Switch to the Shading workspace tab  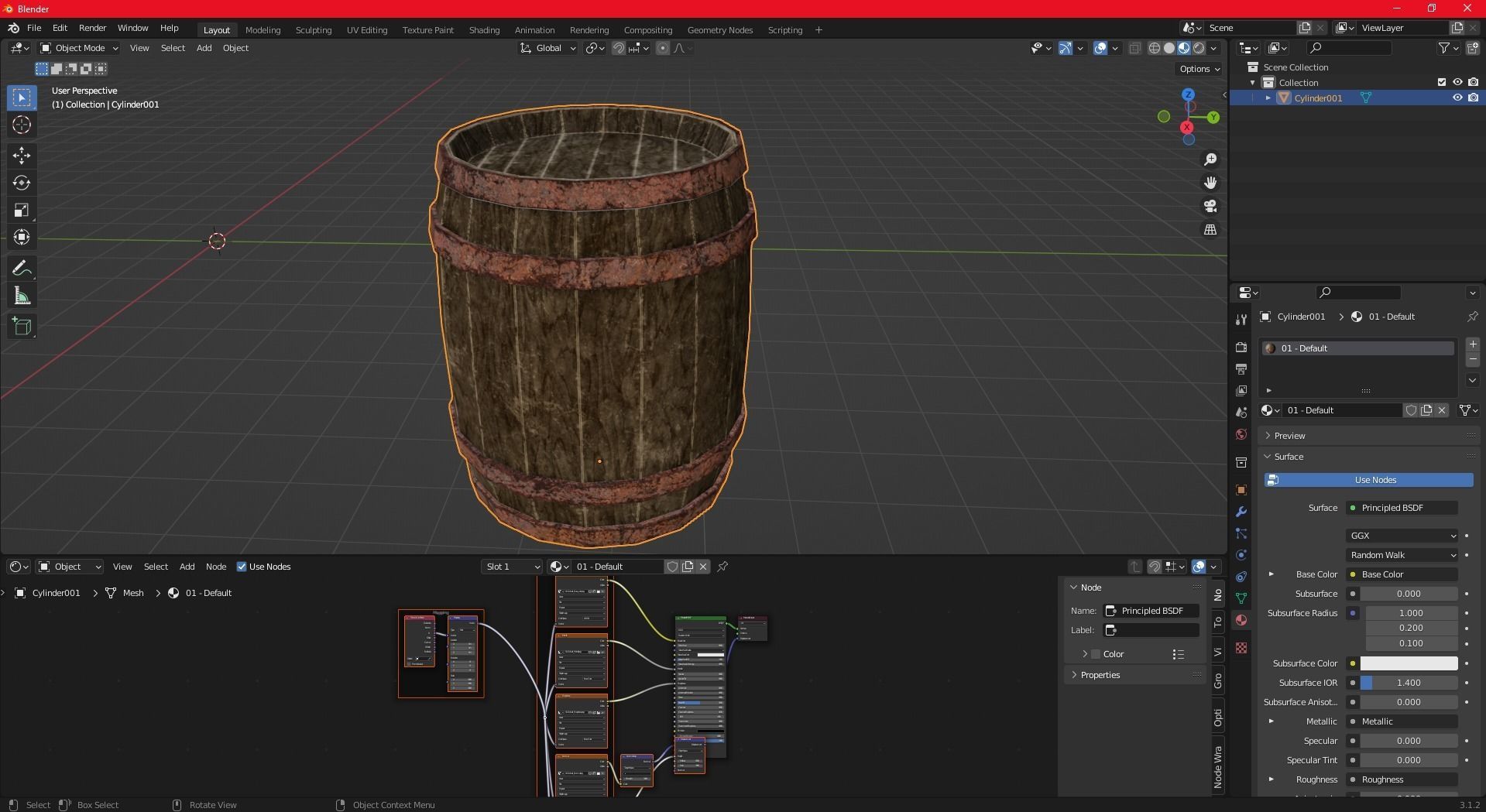pos(484,30)
